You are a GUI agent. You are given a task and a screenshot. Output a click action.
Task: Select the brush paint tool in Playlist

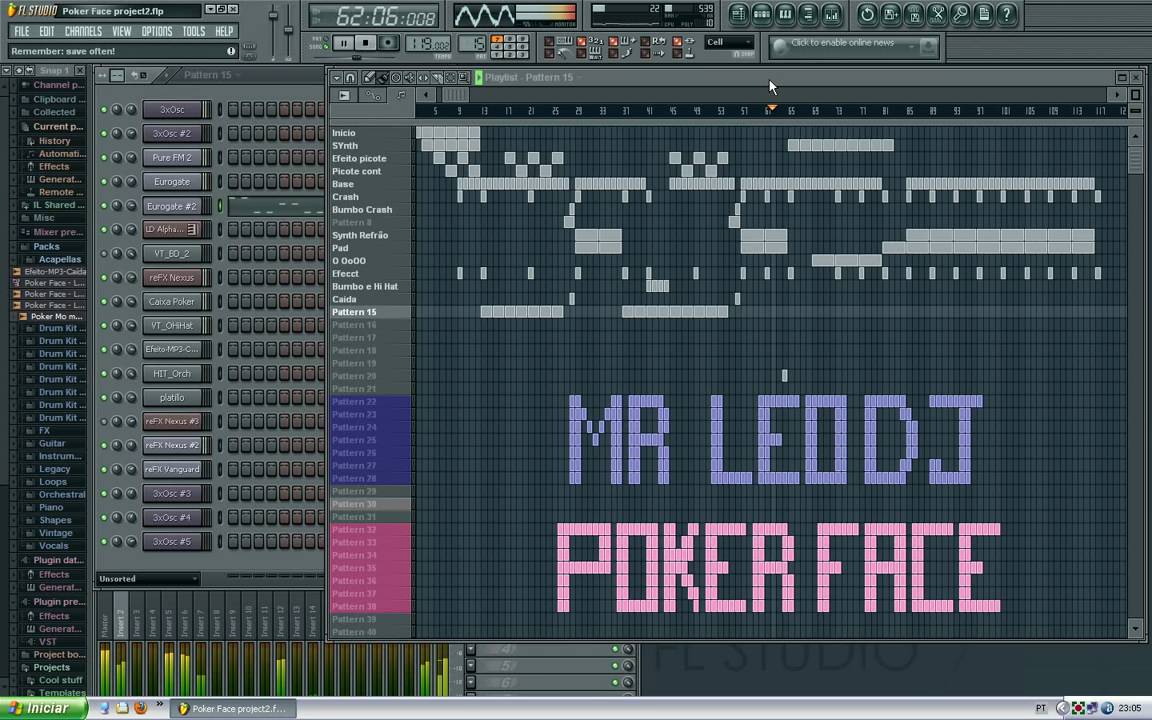coord(382,77)
